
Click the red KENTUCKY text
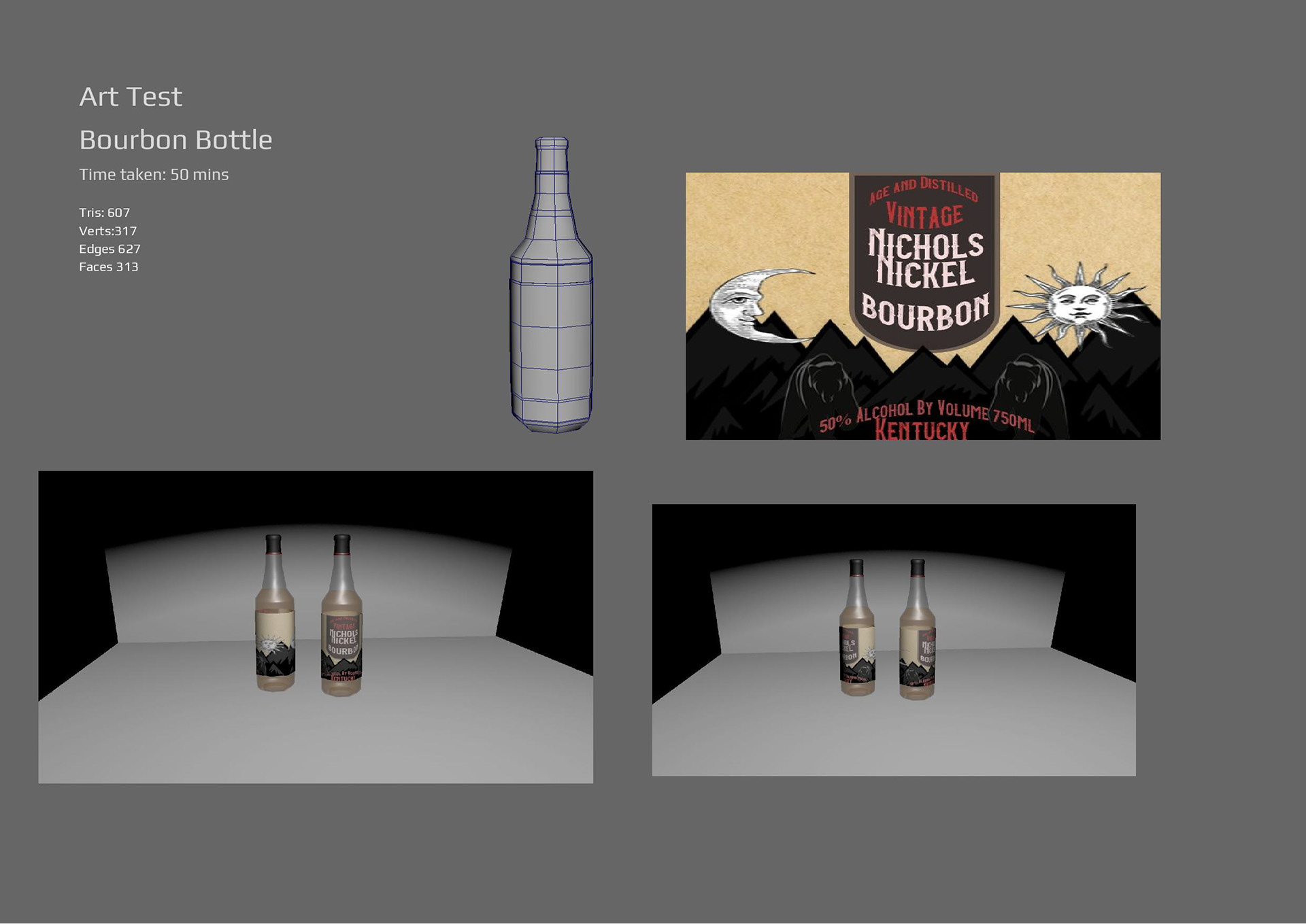tap(922, 430)
